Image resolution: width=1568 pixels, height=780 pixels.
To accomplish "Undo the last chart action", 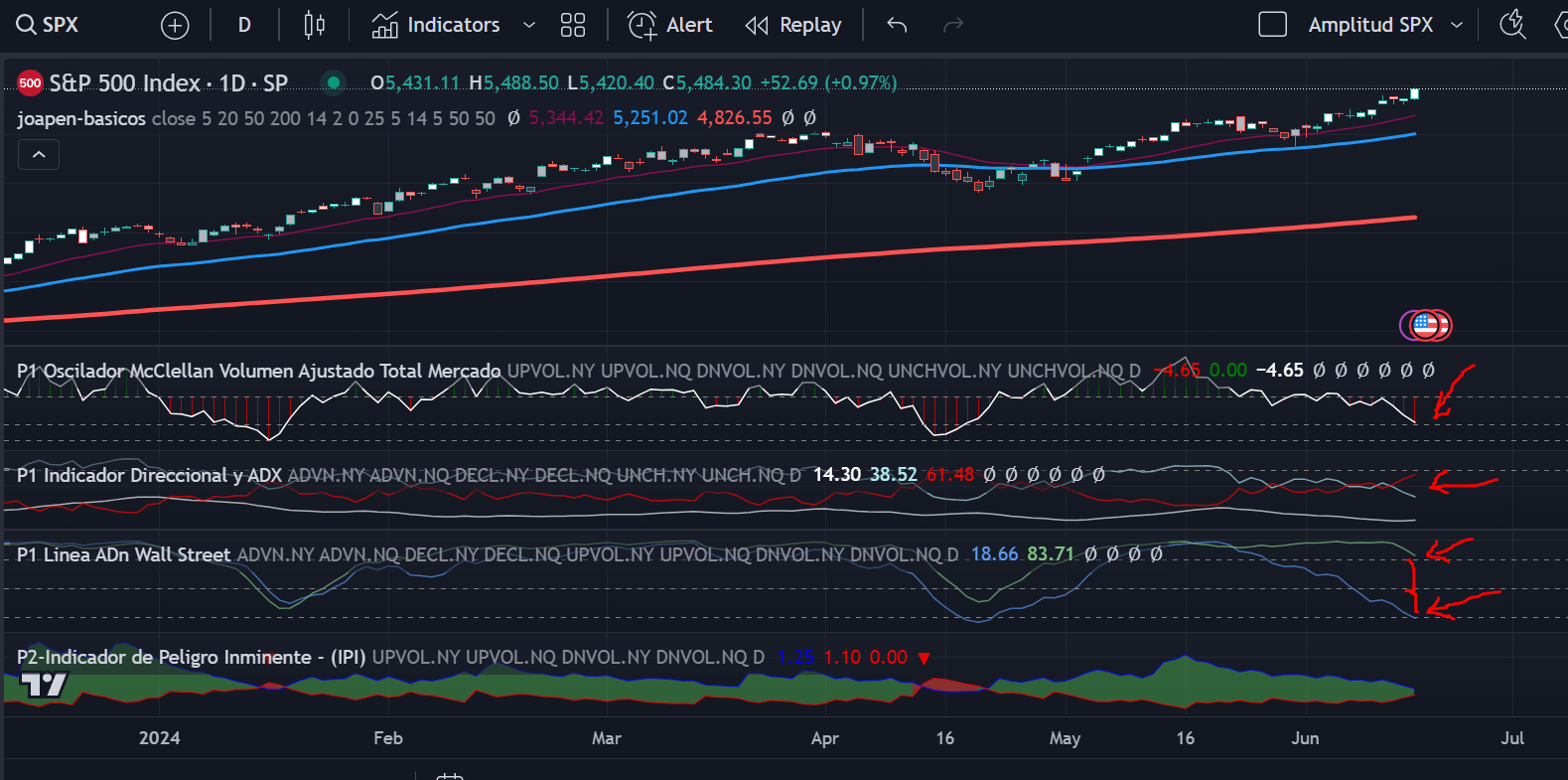I will coord(897,25).
